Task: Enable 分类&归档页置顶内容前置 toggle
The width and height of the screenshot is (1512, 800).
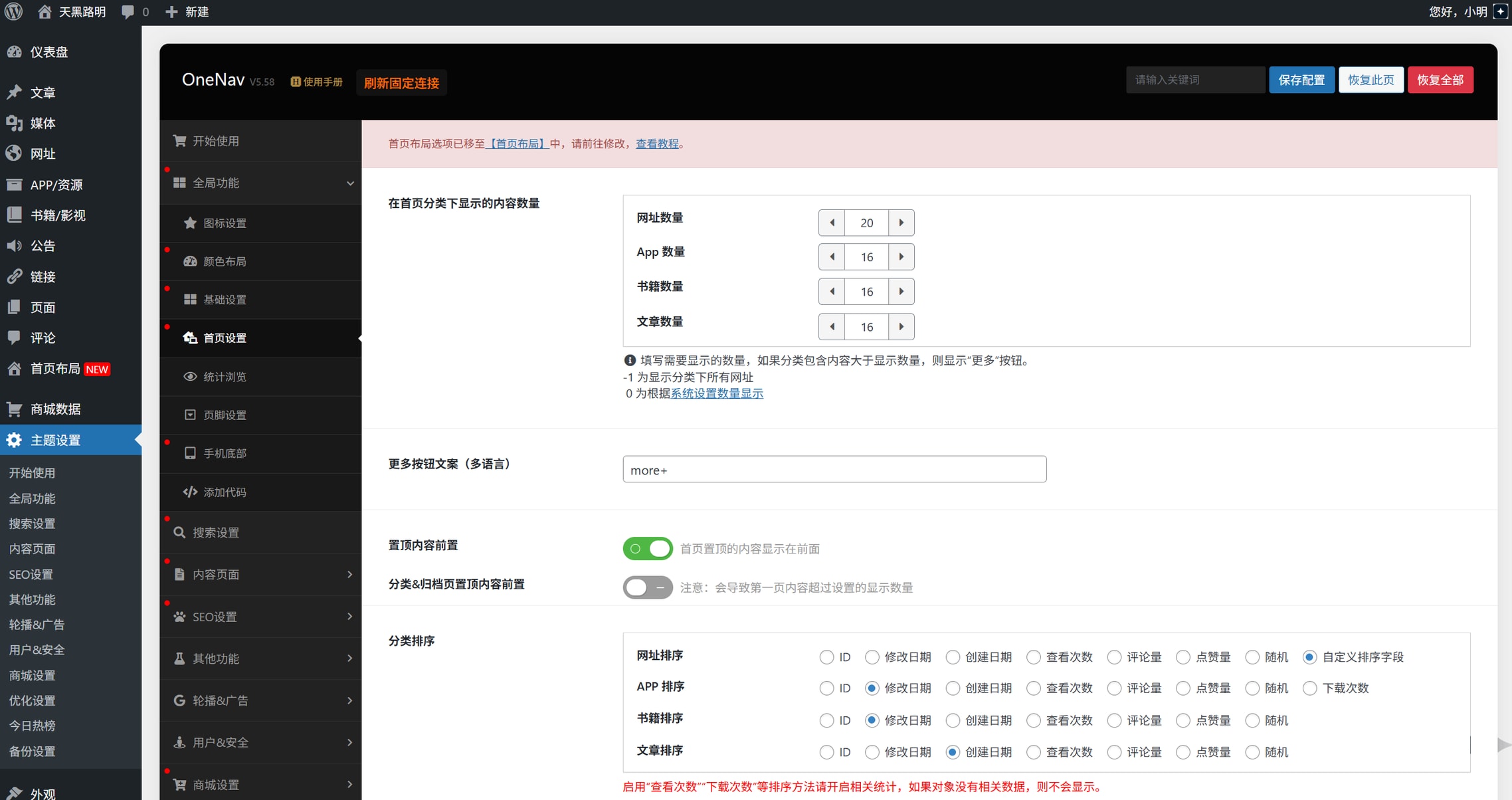Action: pos(647,587)
